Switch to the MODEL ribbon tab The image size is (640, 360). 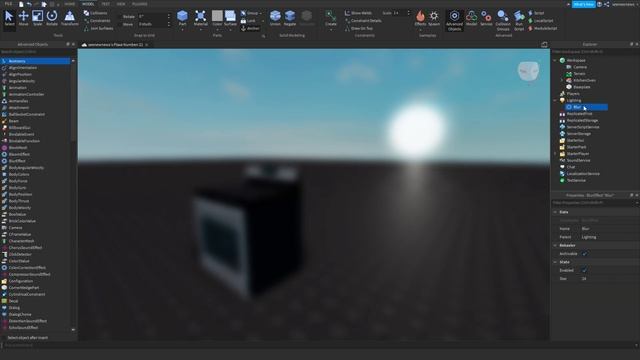(88, 4)
